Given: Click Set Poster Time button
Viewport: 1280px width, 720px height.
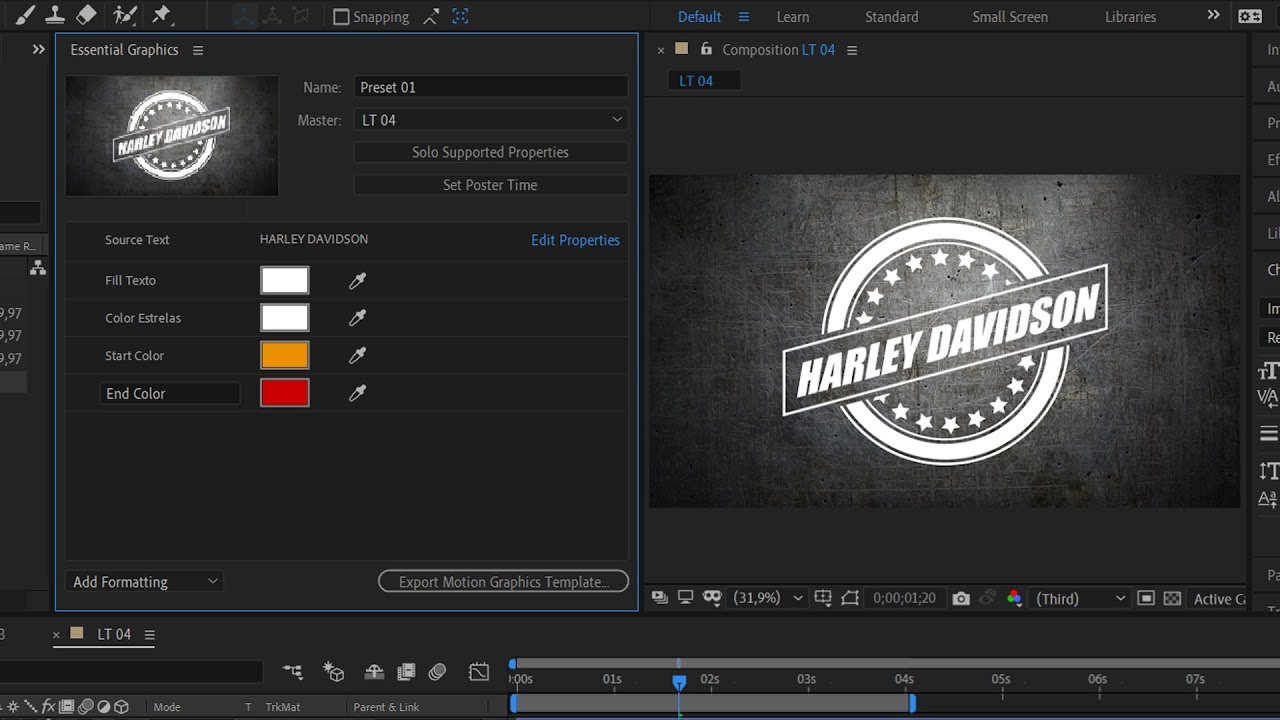Looking at the screenshot, I should [491, 185].
